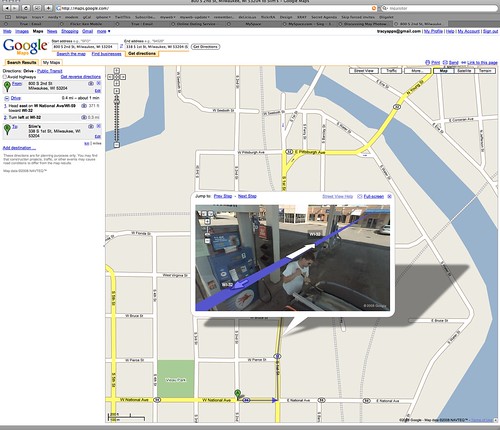Click the add bookmark plus button

49,8
